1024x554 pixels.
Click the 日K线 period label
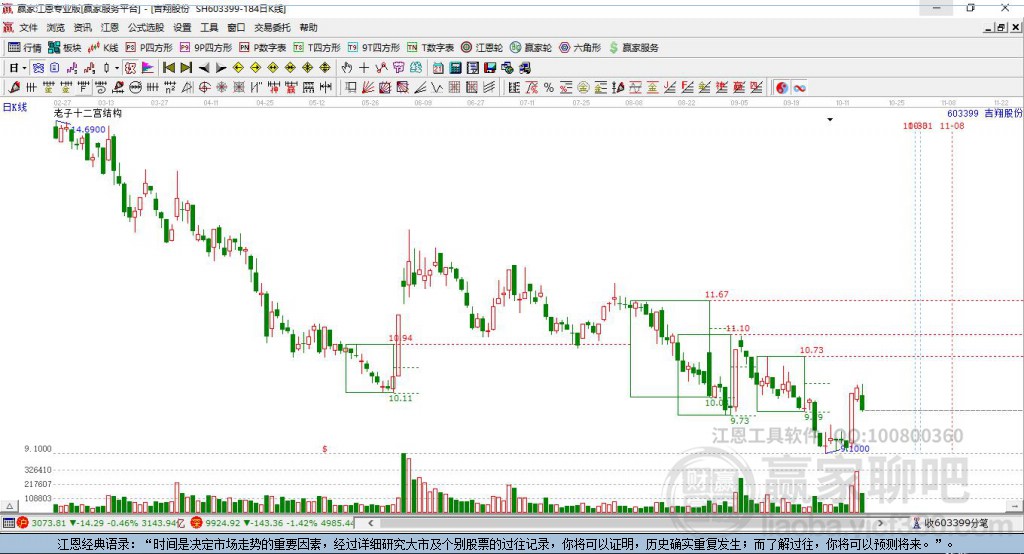tap(15, 107)
